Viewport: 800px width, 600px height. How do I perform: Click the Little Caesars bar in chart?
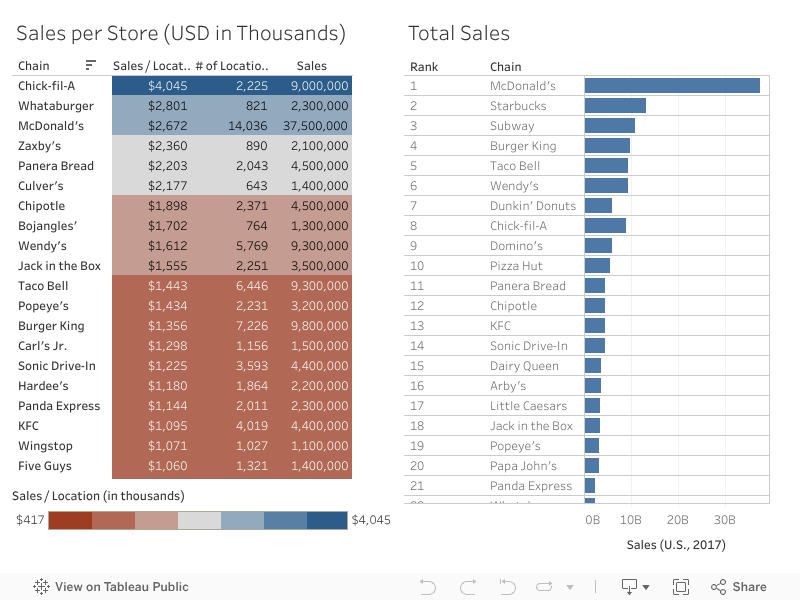[x=592, y=406]
